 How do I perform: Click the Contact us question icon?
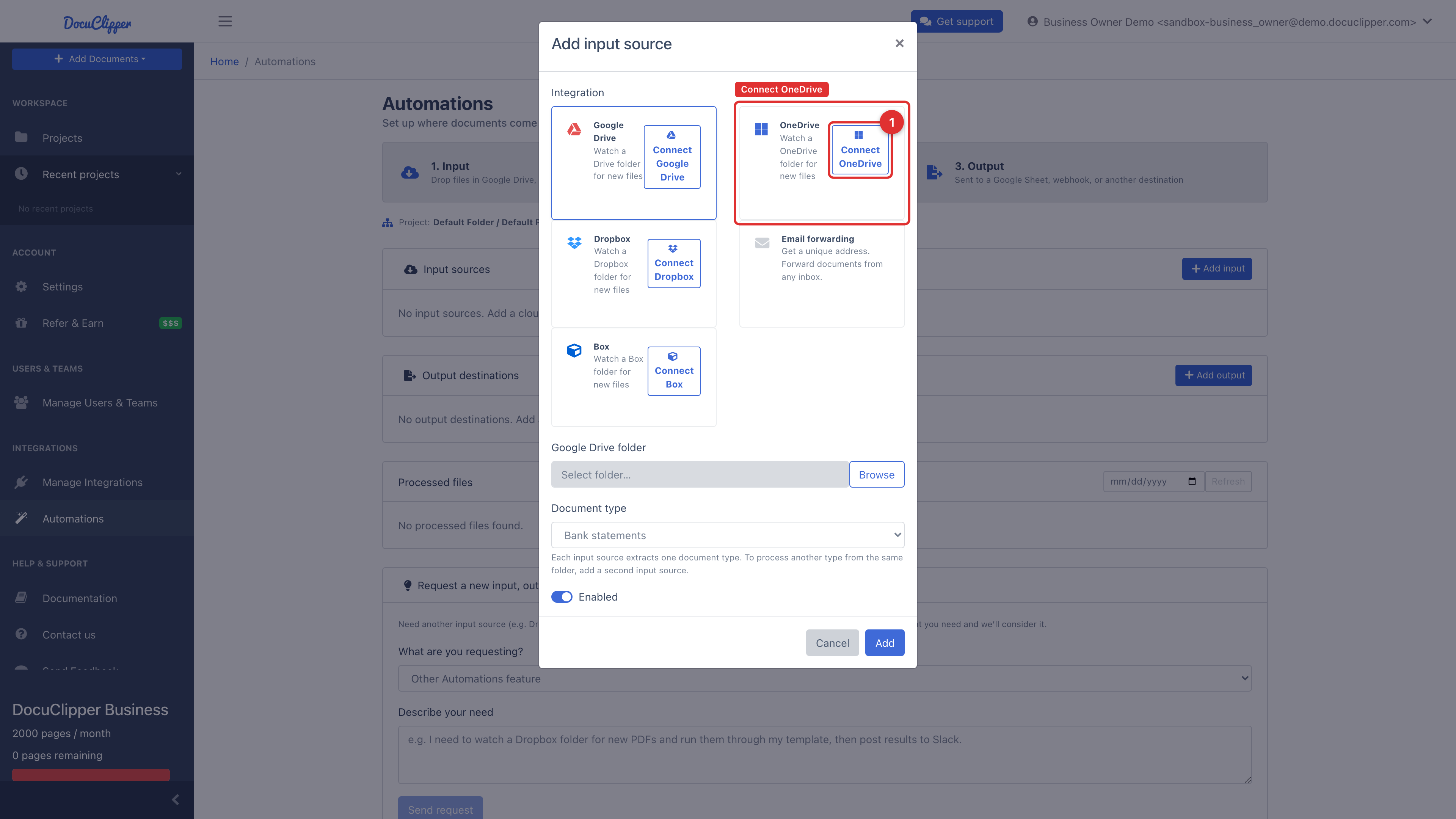[22, 634]
